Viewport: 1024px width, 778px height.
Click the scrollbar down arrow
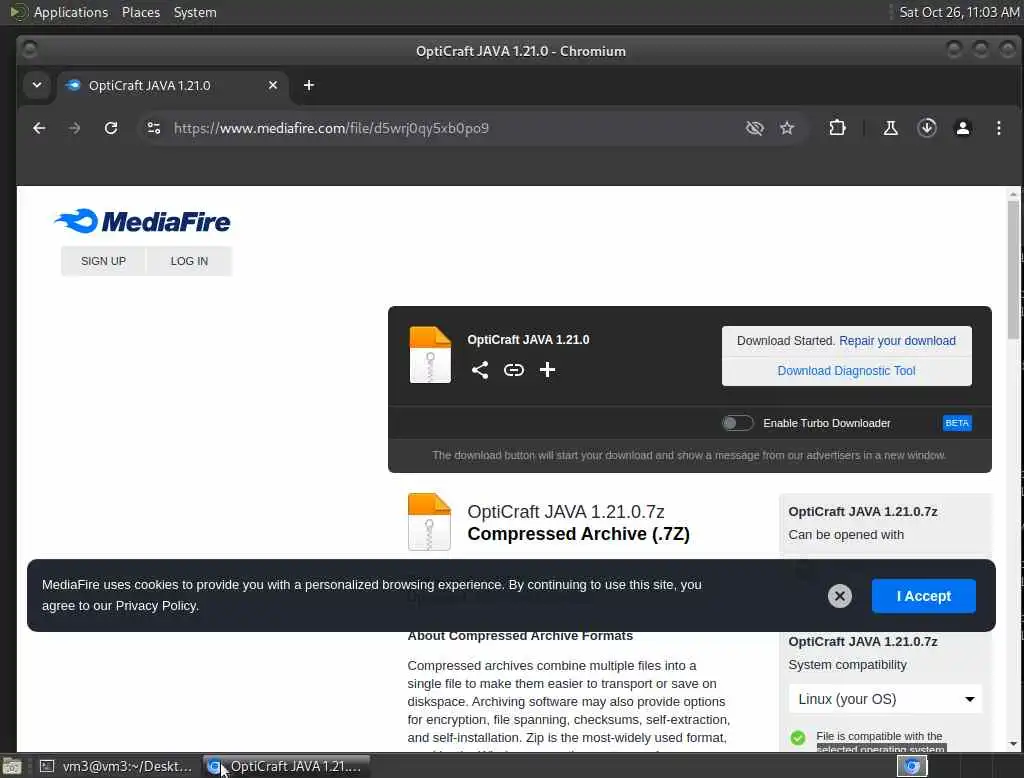(1013, 744)
